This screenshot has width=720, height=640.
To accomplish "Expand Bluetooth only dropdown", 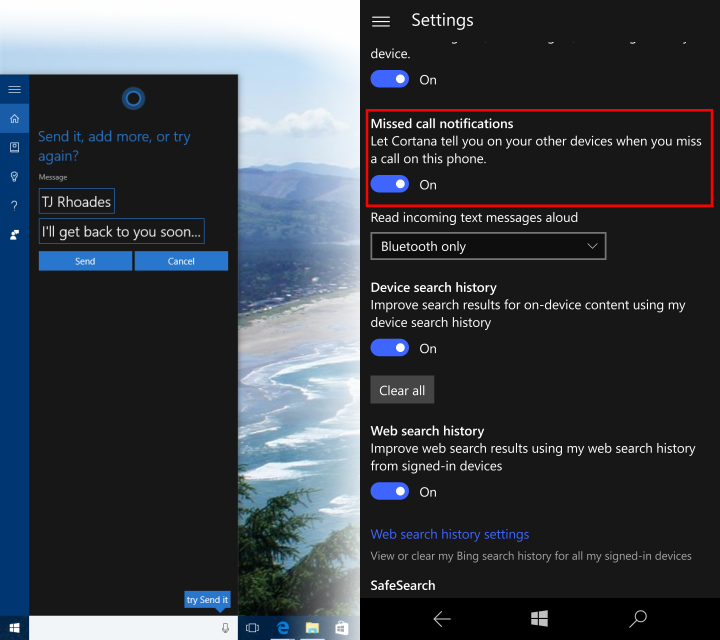I will pos(488,246).
